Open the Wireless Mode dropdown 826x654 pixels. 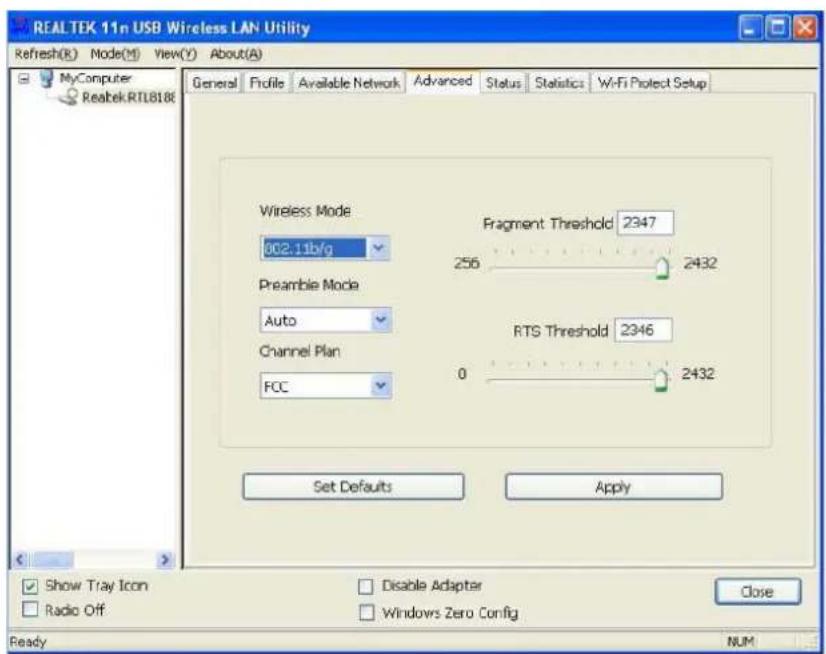click(x=378, y=248)
